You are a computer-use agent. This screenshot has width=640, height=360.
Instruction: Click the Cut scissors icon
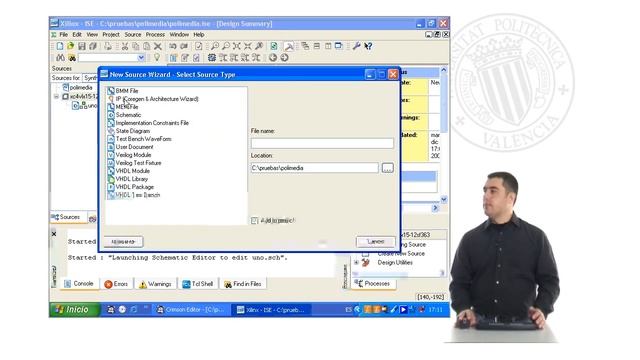tap(125, 46)
